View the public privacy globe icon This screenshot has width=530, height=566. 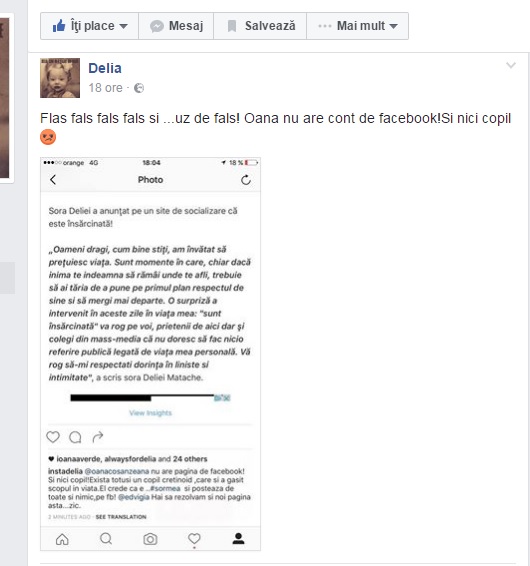[139, 88]
